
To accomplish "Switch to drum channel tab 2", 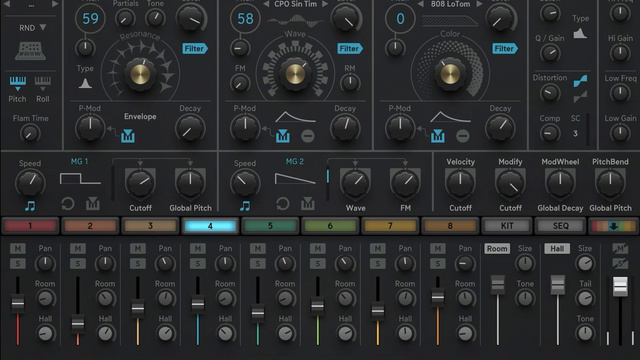I will click(x=90, y=226).
